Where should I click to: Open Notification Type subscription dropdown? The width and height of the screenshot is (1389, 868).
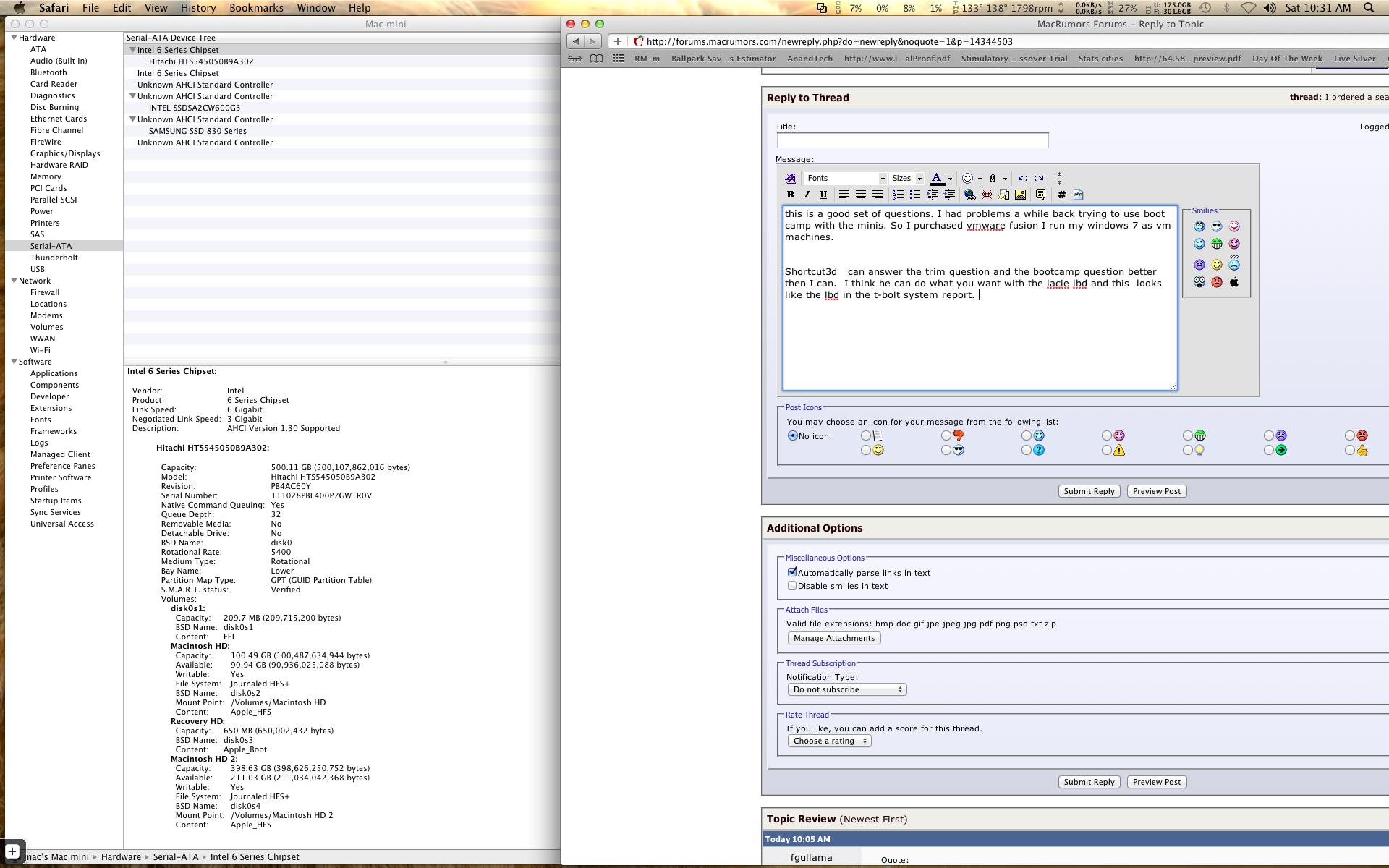pyautogui.click(x=846, y=689)
